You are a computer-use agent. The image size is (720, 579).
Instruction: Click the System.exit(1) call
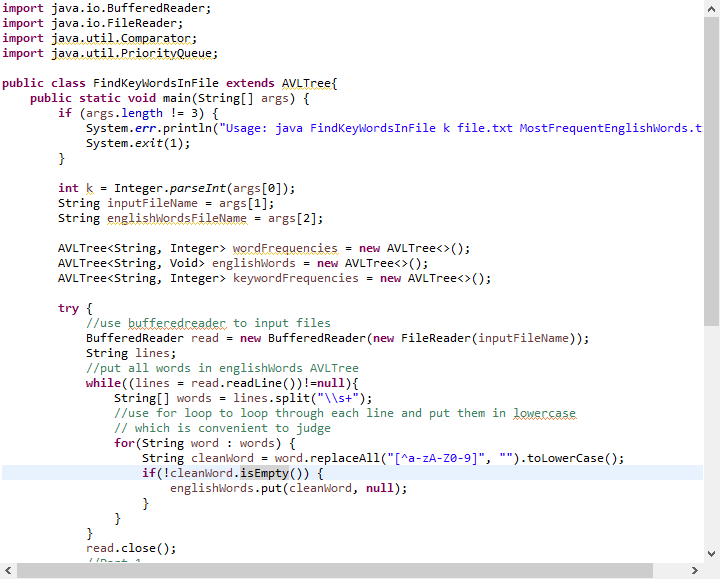(x=138, y=143)
